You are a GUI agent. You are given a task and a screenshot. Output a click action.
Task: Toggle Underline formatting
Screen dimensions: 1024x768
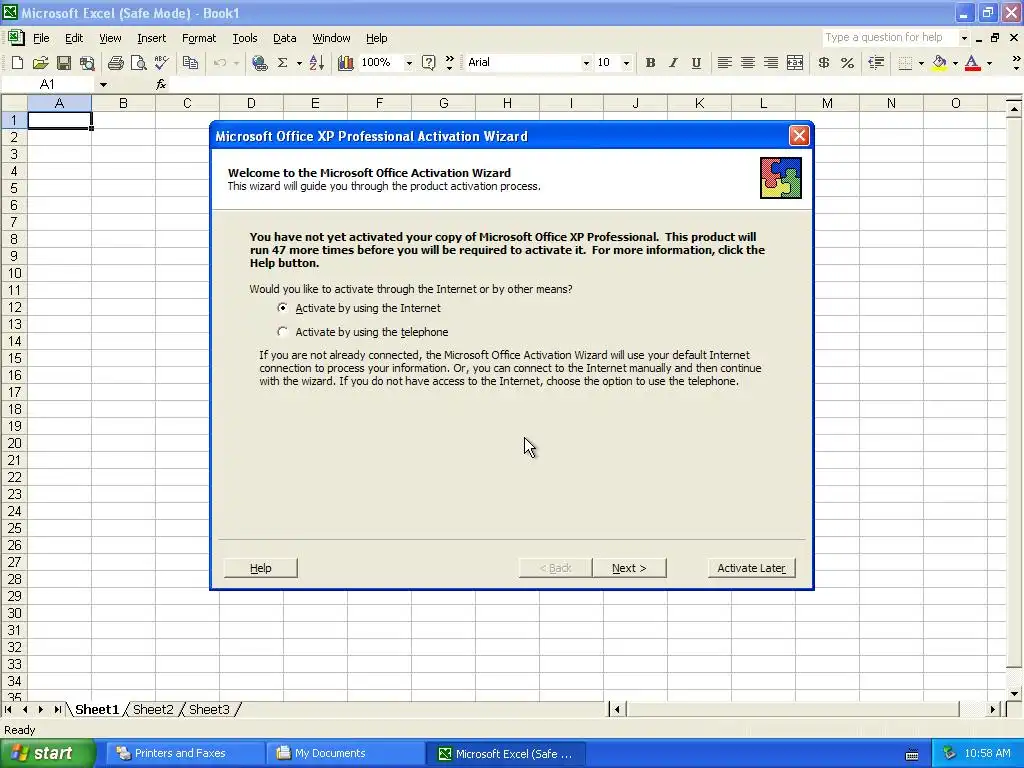696,63
